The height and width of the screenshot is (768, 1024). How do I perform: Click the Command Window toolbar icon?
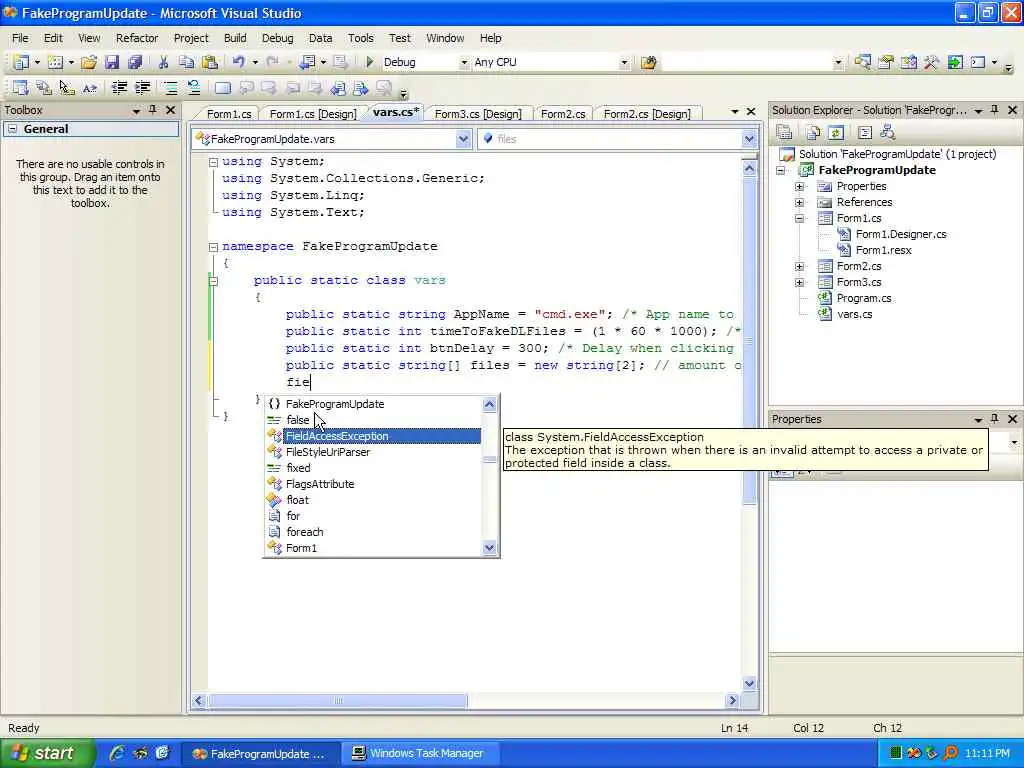tap(978, 62)
